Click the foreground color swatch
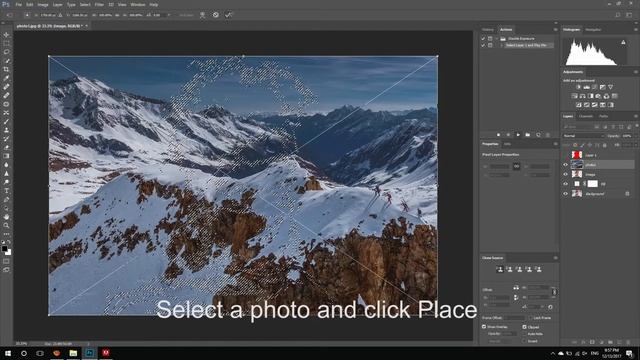The height and width of the screenshot is (360, 640). [x=4, y=249]
